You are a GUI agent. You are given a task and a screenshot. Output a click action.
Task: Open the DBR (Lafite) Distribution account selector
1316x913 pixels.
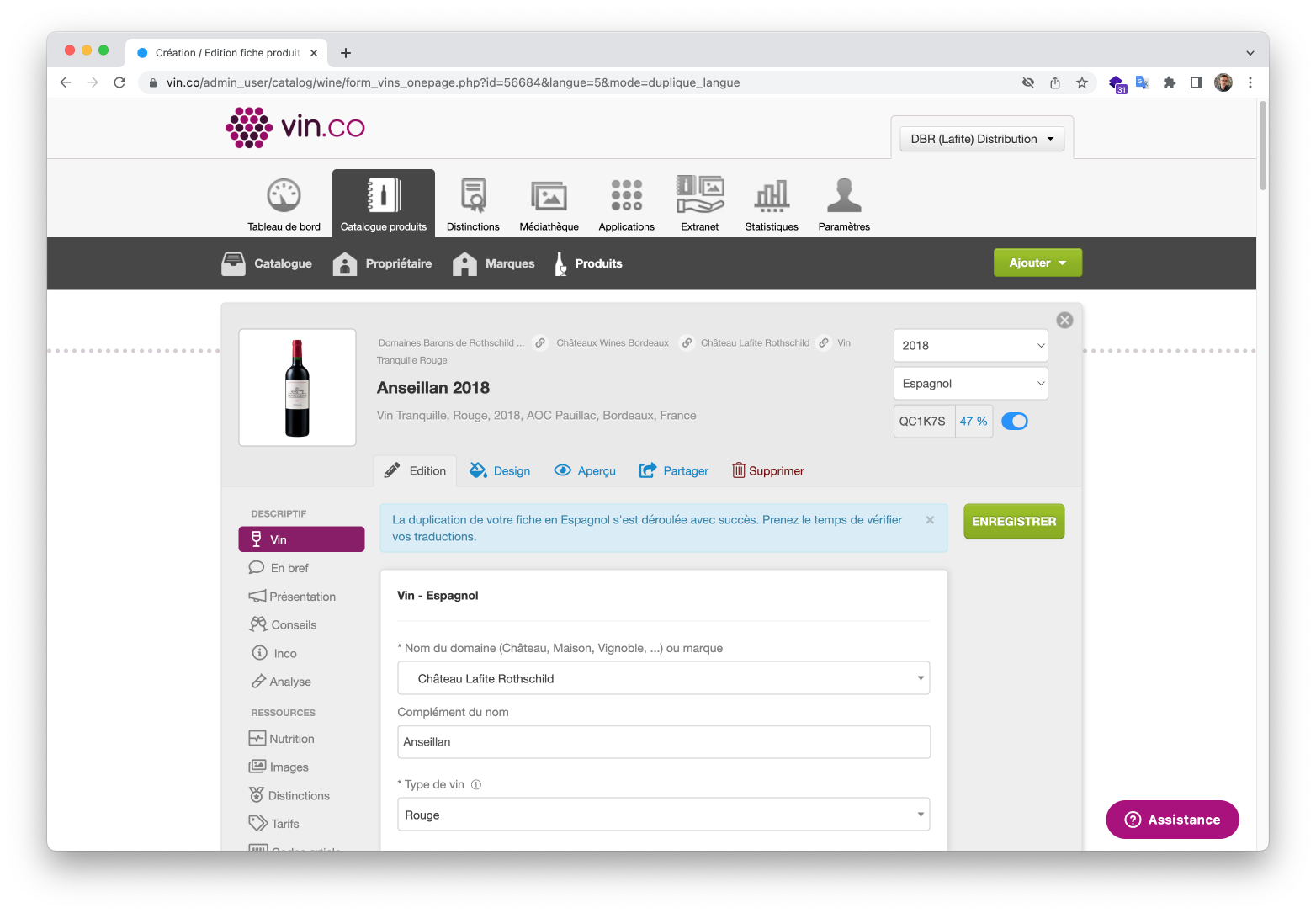coord(982,139)
